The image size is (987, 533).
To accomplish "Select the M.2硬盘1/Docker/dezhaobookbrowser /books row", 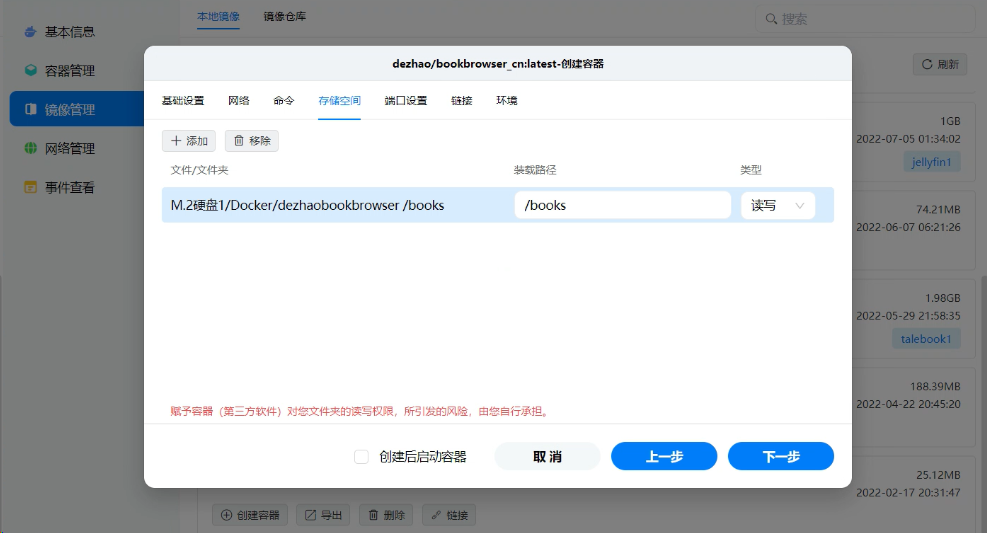I will click(x=497, y=205).
